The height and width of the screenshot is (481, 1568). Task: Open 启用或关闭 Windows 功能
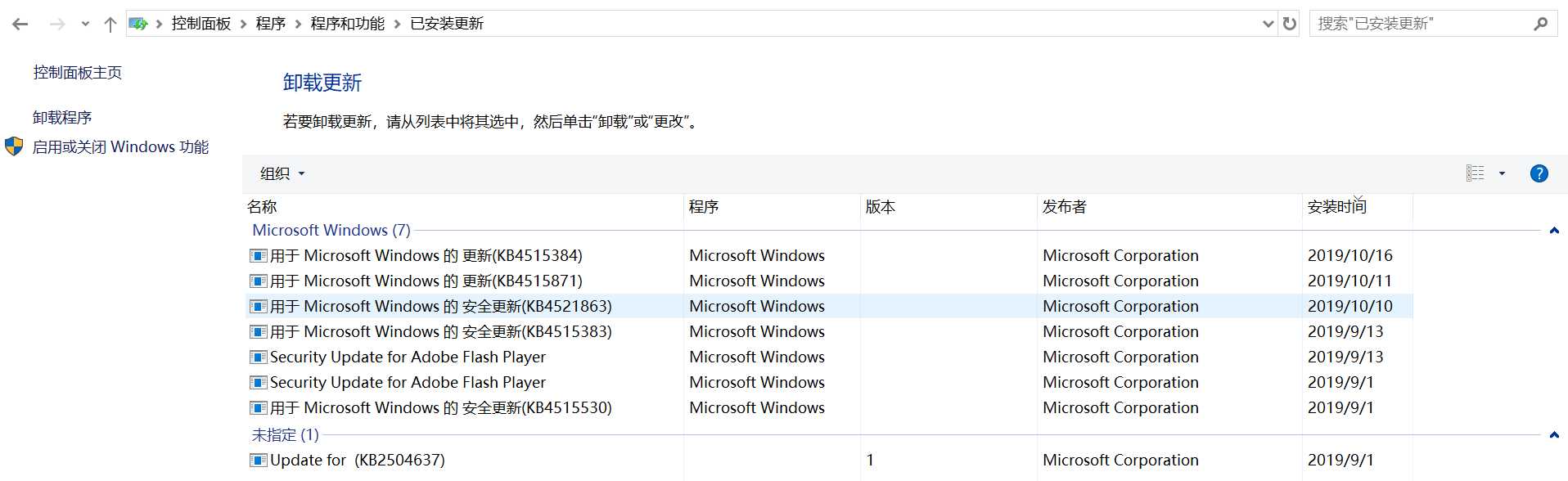(x=120, y=147)
